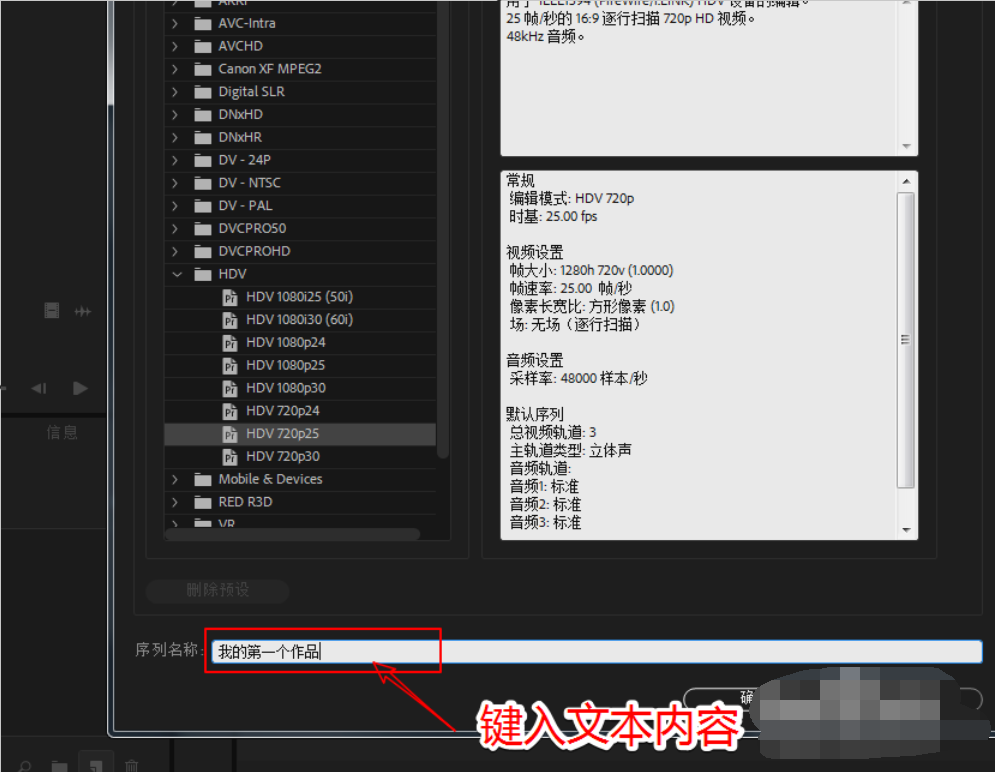Screen dimensions: 995x772
Task: Click the DVCPRO50 folder label
Action: 252,229
